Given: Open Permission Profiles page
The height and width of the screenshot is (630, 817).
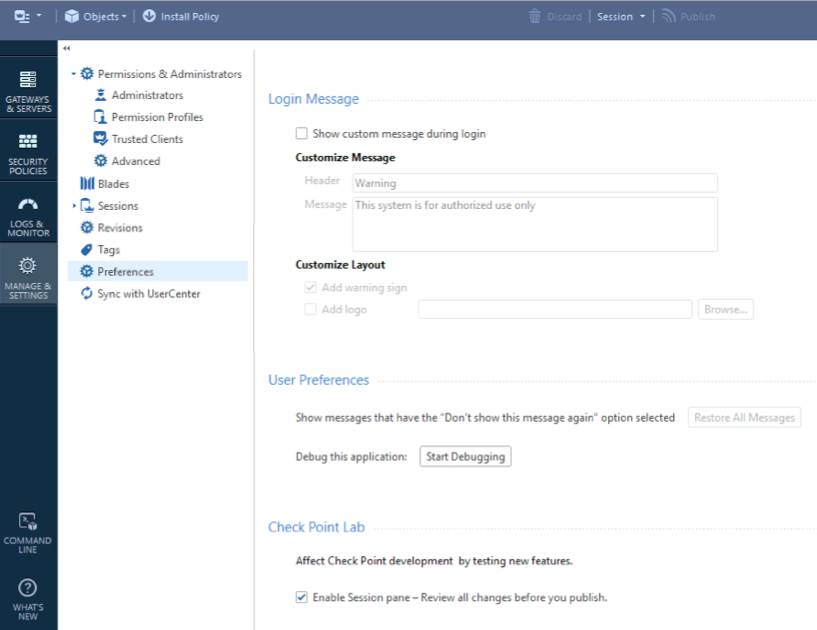Looking at the screenshot, I should pos(157,117).
